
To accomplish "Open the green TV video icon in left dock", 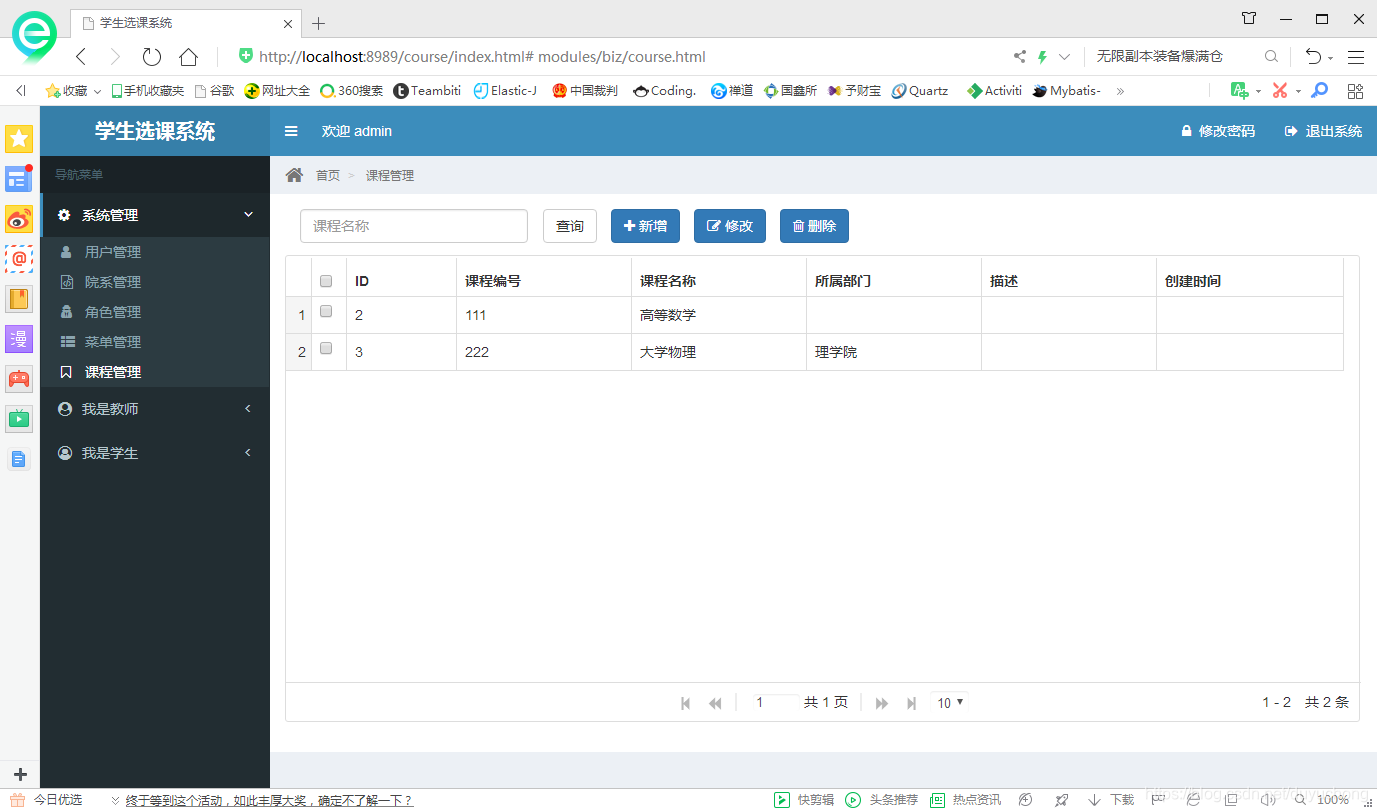I will tap(19, 419).
